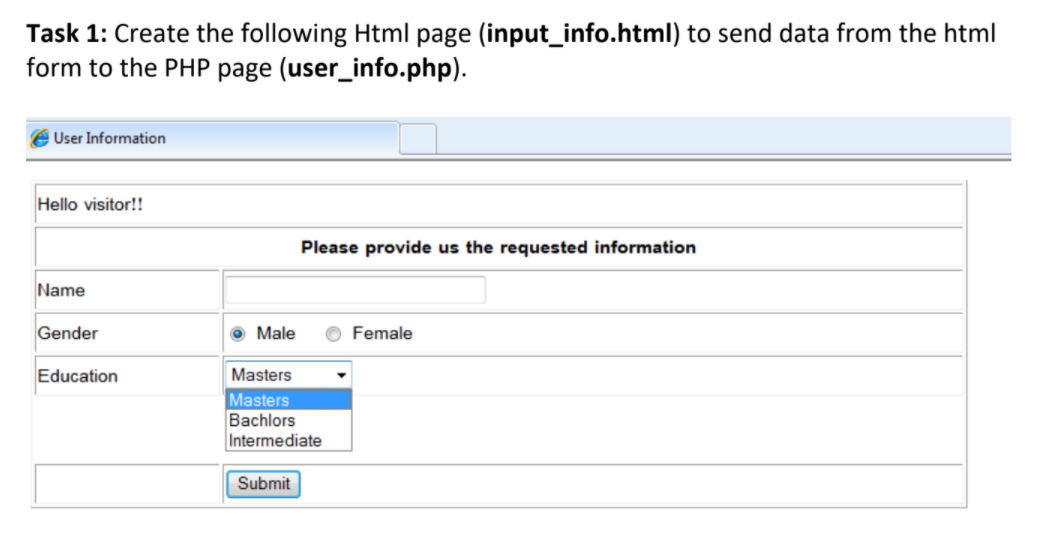This screenshot has height=560, width=1055.
Task: Click the "Hello visitor!!" text
Action: [x=90, y=205]
